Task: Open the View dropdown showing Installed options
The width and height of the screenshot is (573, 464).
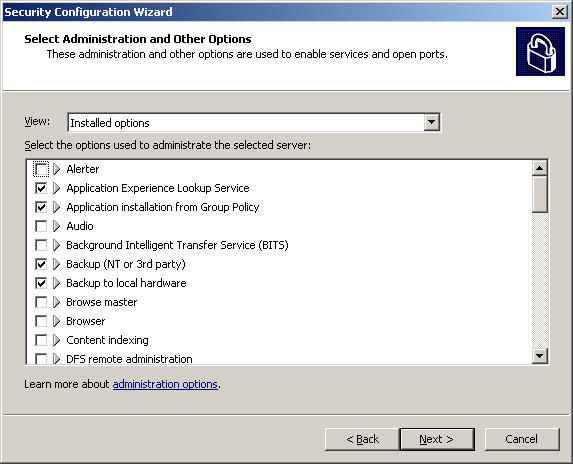Action: (432, 122)
